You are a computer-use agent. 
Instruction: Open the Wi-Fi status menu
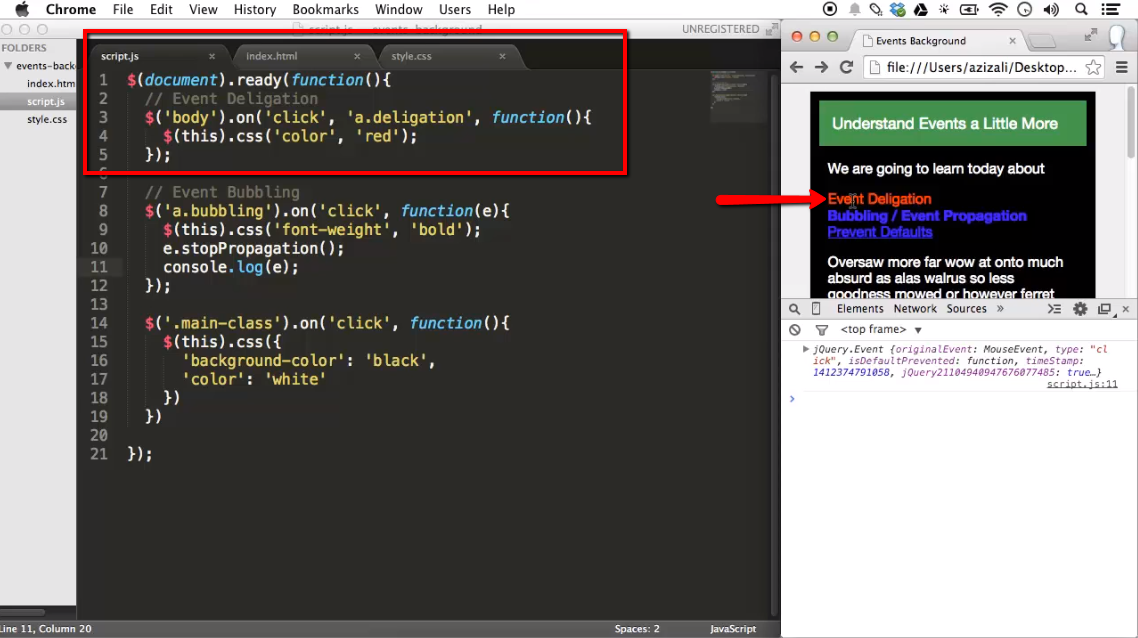pyautogui.click(x=999, y=9)
